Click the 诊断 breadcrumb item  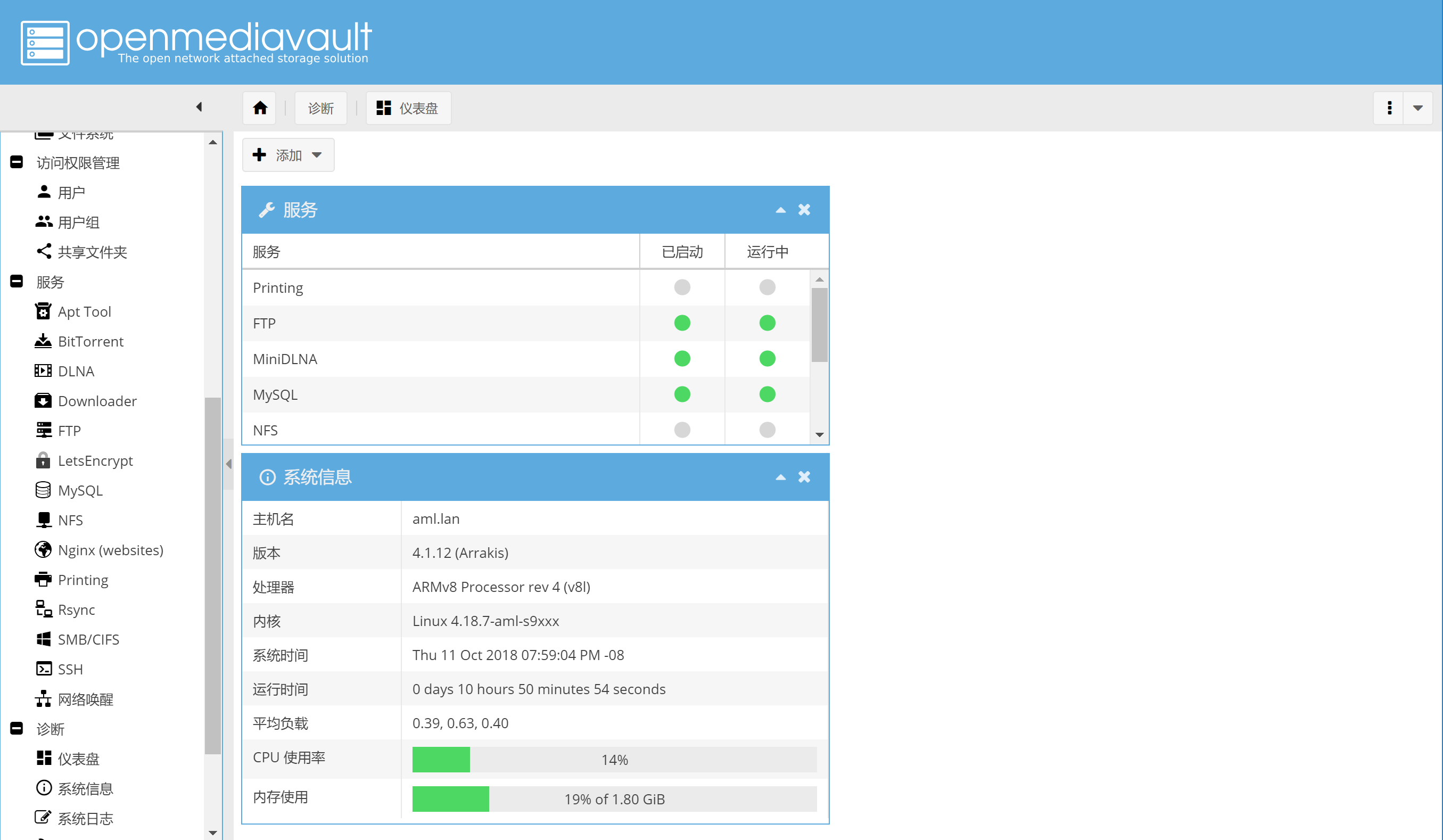[x=320, y=108]
